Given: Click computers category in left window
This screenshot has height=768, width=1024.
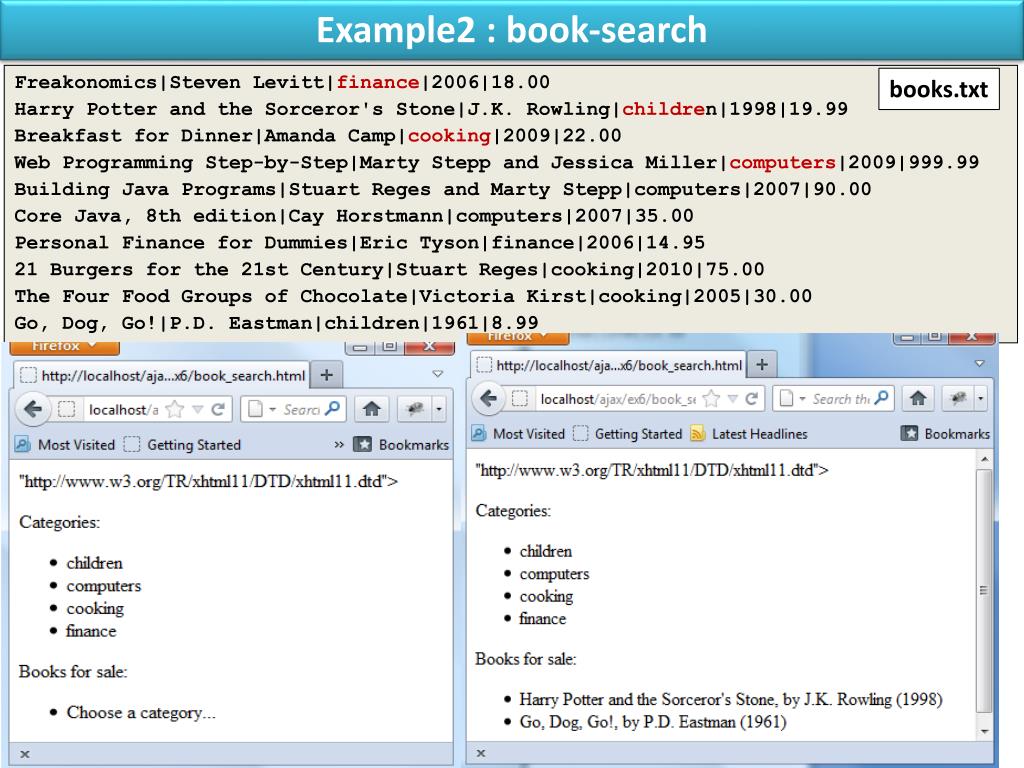Looking at the screenshot, I should point(104,586).
